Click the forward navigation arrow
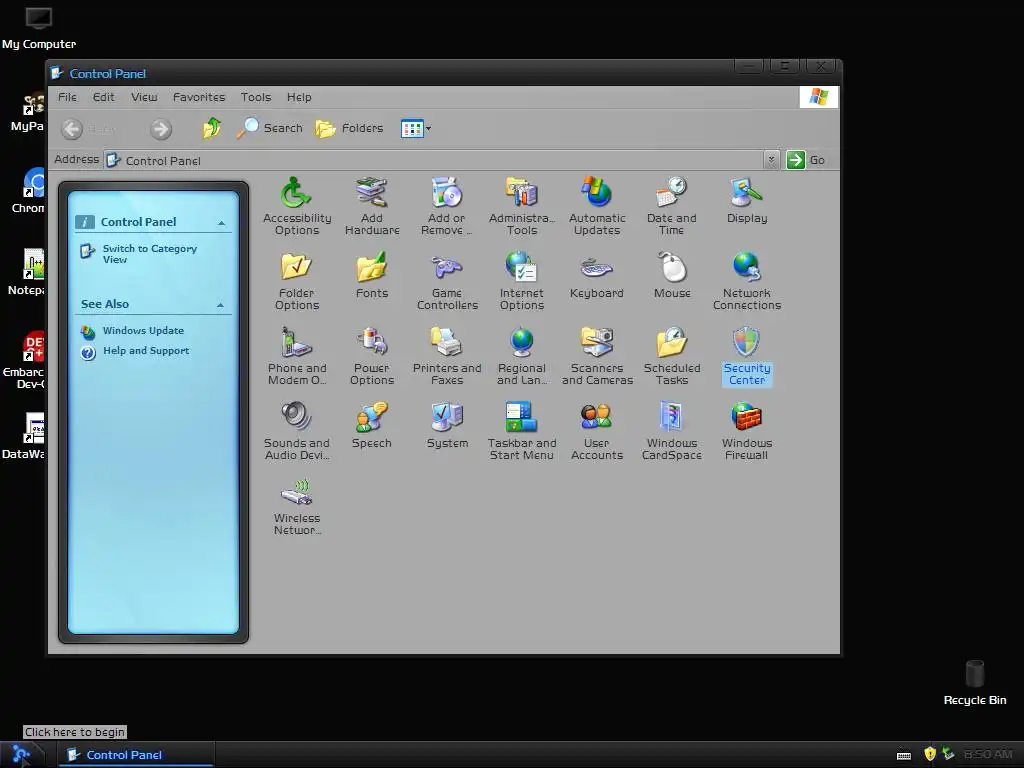 click(161, 129)
